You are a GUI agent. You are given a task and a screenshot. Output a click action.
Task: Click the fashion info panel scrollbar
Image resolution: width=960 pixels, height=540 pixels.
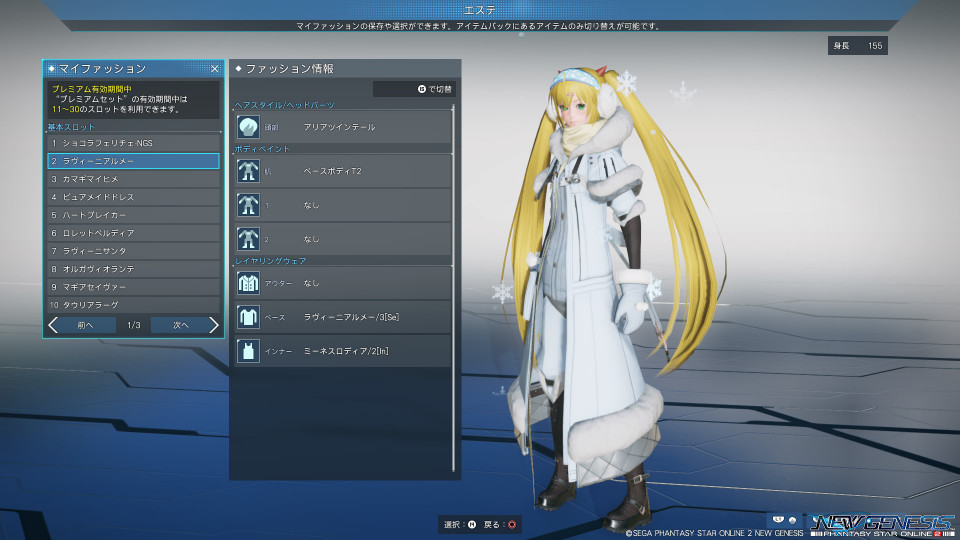click(454, 290)
